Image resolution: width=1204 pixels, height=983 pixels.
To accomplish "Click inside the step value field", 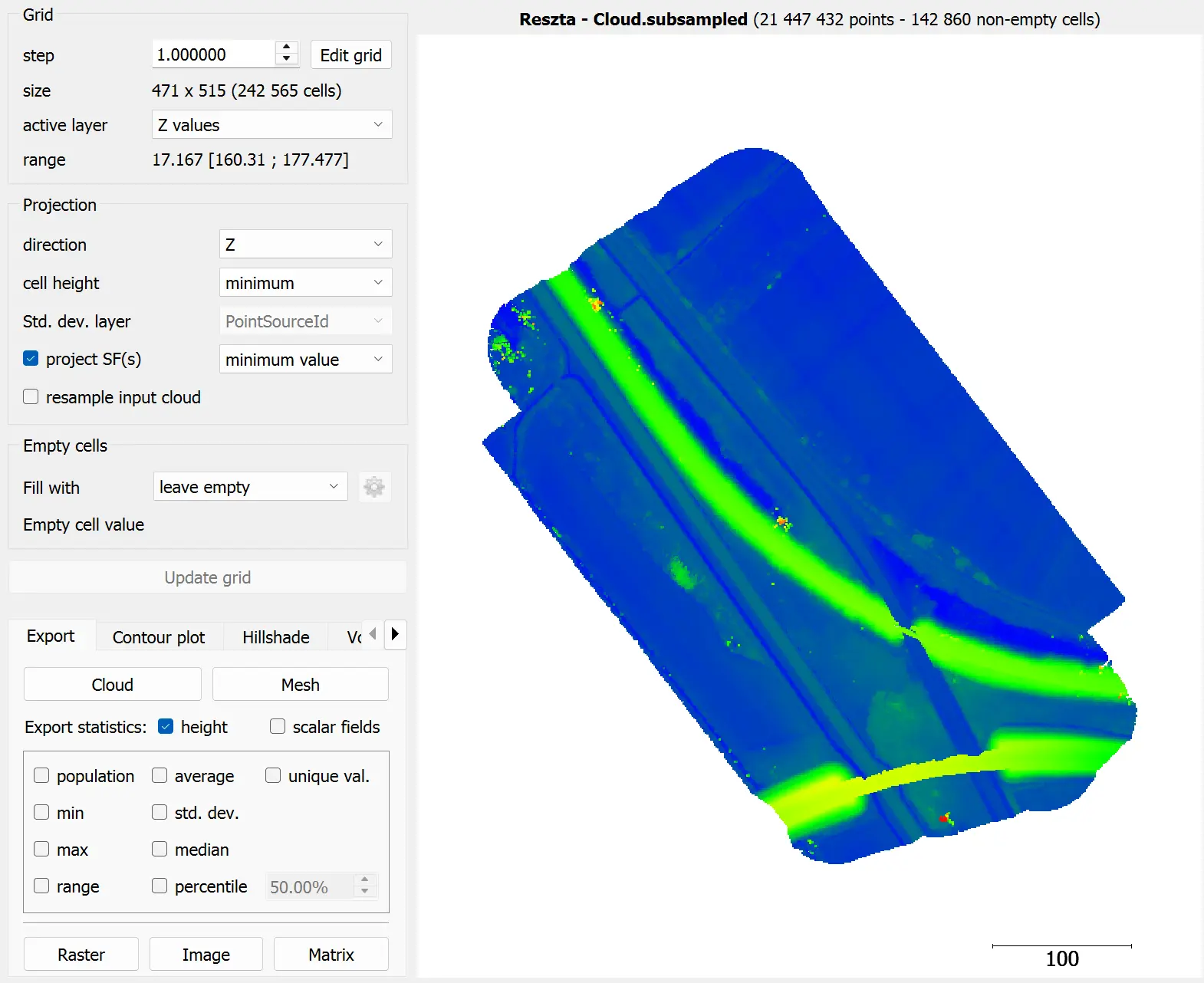I will [x=212, y=55].
